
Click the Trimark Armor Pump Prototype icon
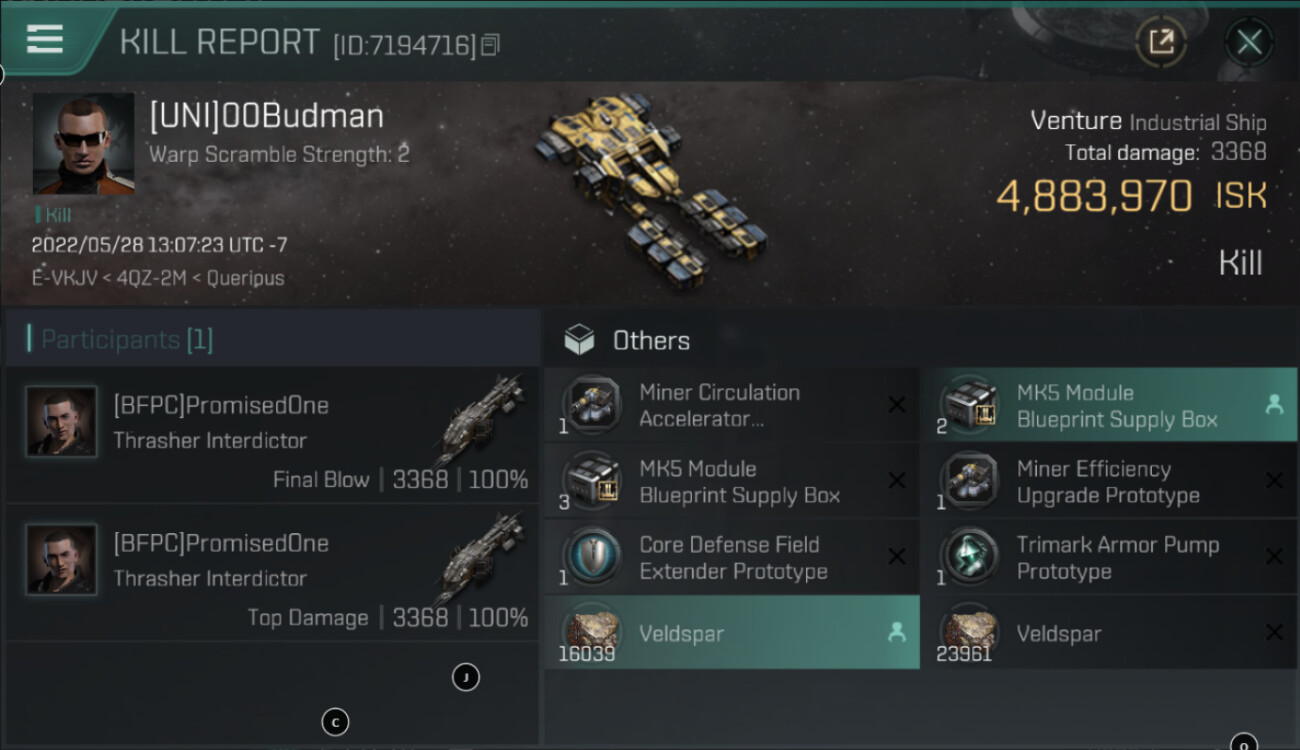(969, 557)
